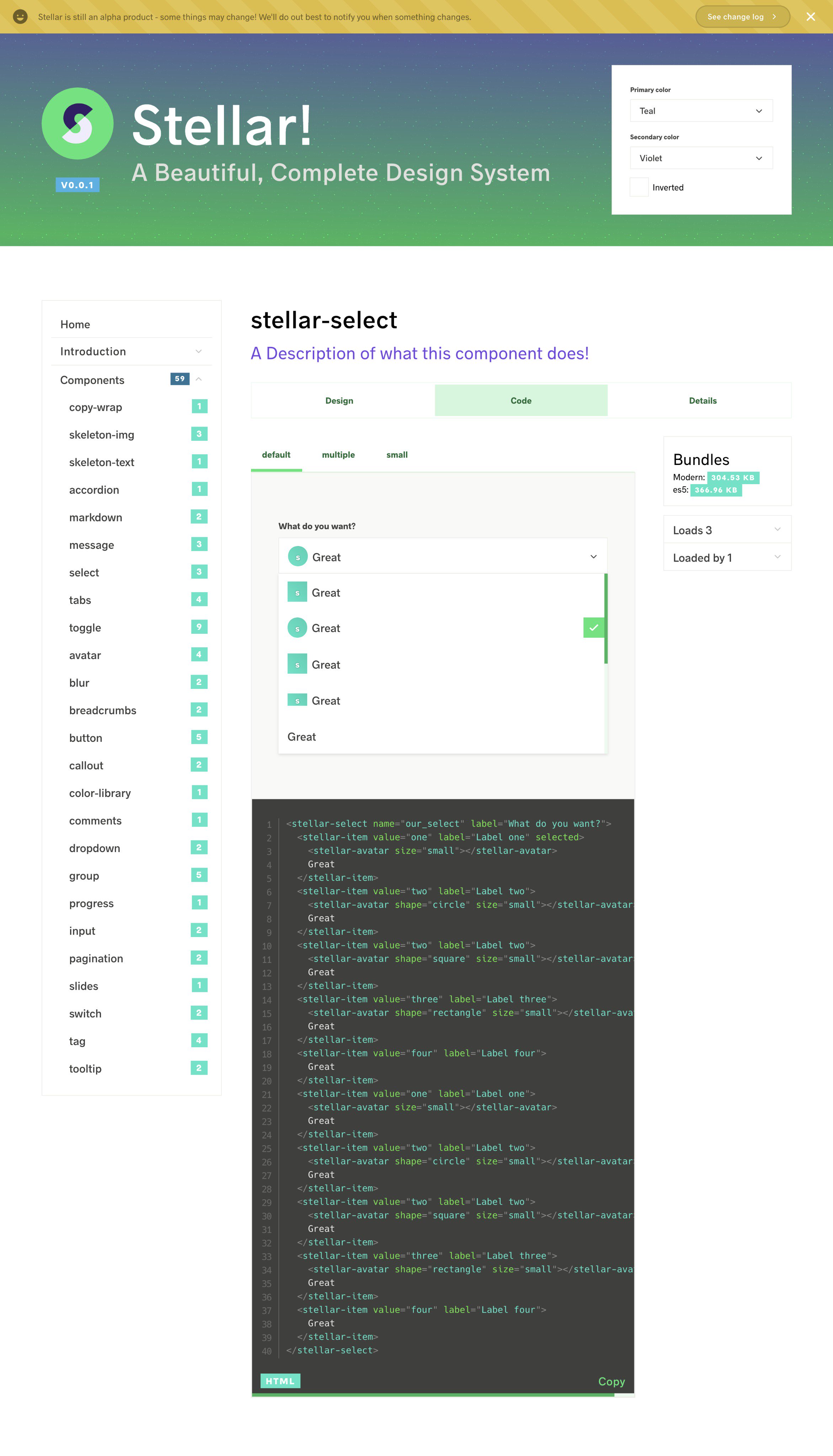Image resolution: width=833 pixels, height=1456 pixels.
Task: Choose first Great option with square avatar
Action: (441, 593)
